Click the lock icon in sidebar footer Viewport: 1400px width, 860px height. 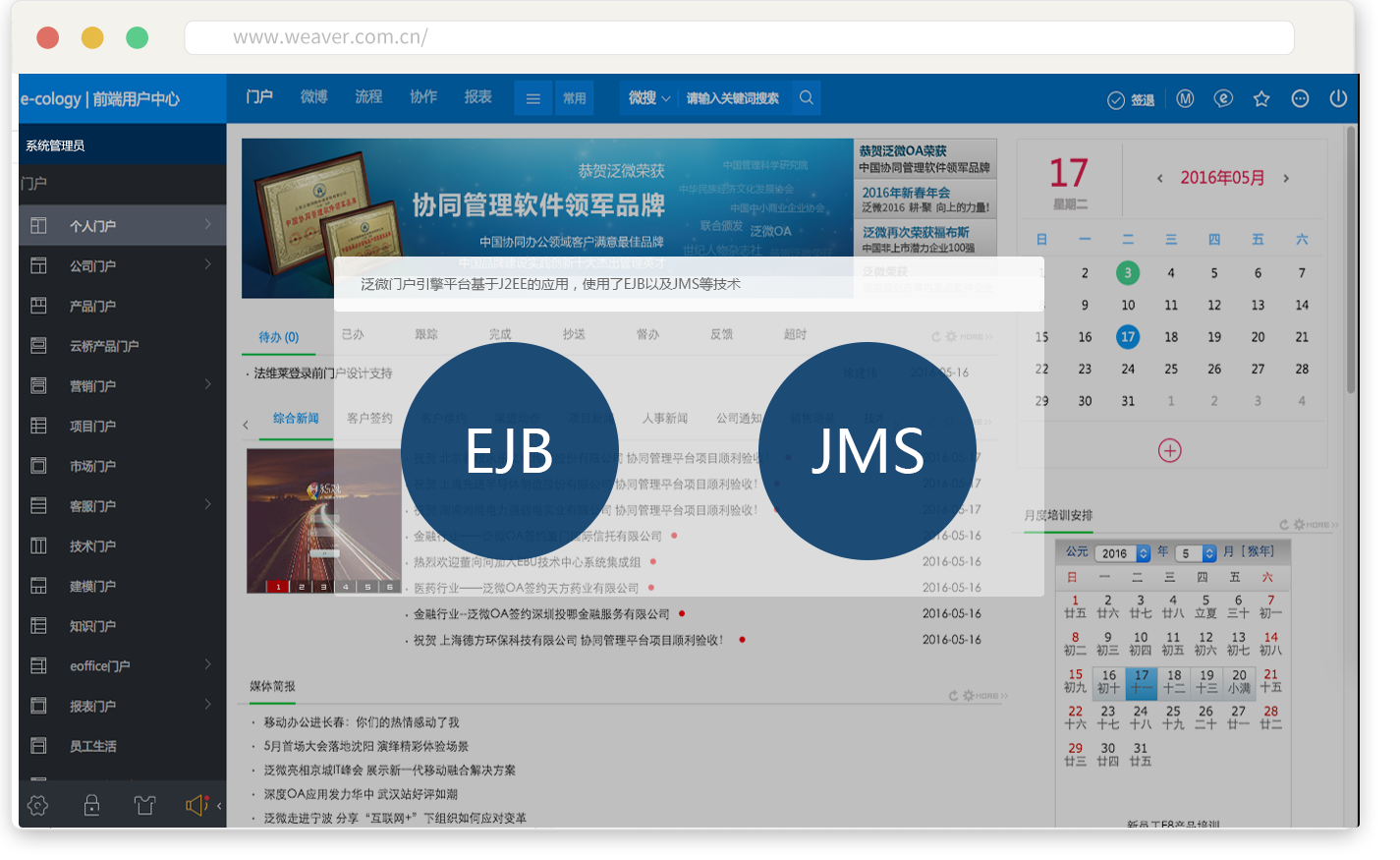(x=91, y=806)
